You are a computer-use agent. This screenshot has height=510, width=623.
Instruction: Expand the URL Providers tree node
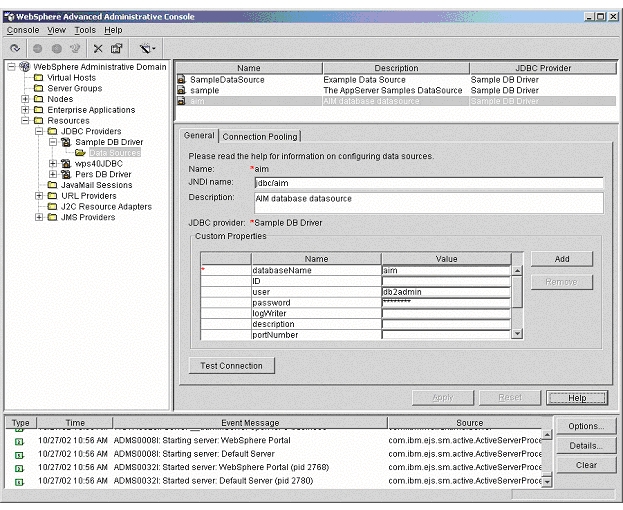point(39,195)
